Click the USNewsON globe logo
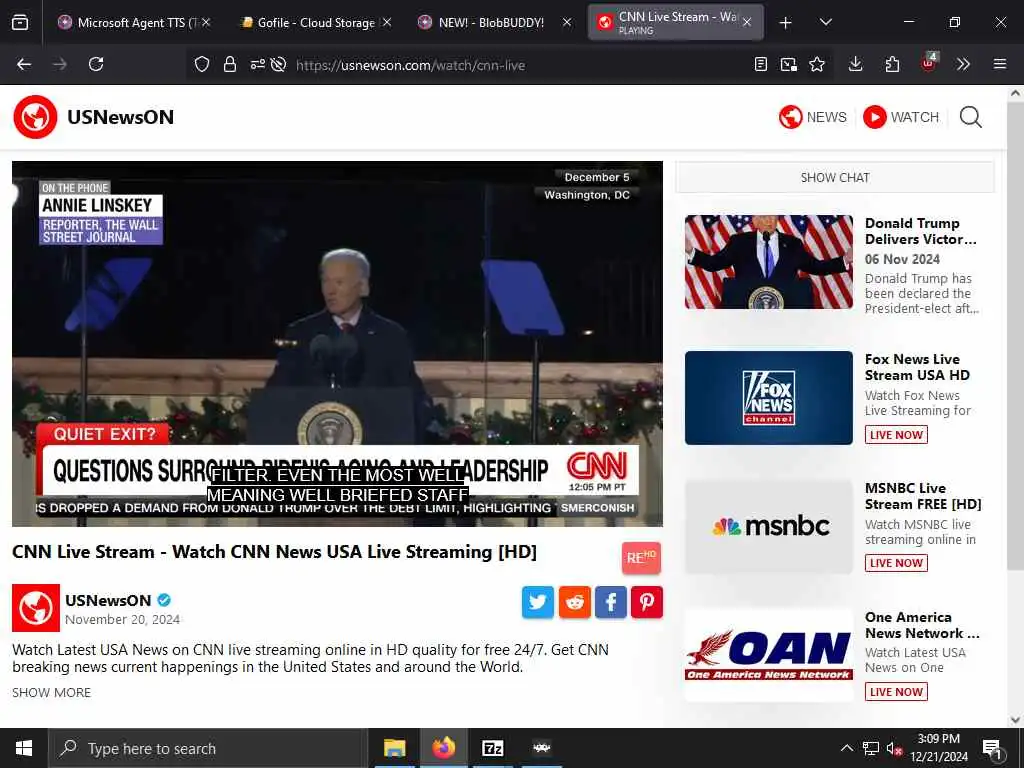This screenshot has height=768, width=1024. coord(35,117)
